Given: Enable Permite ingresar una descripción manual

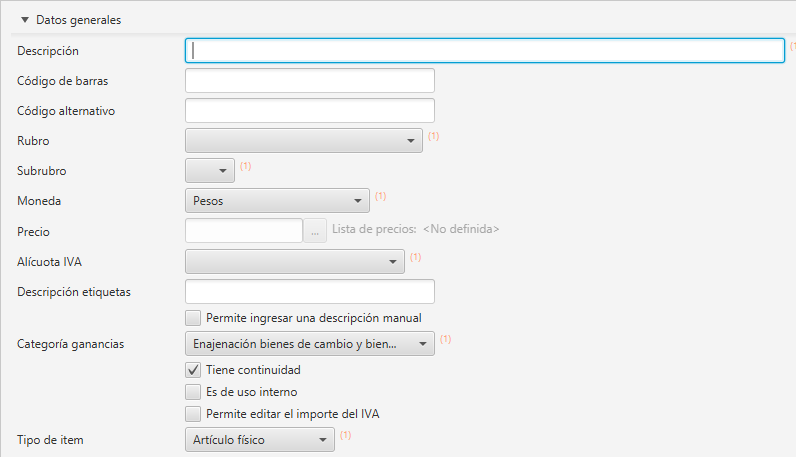Looking at the screenshot, I should pyautogui.click(x=193, y=318).
